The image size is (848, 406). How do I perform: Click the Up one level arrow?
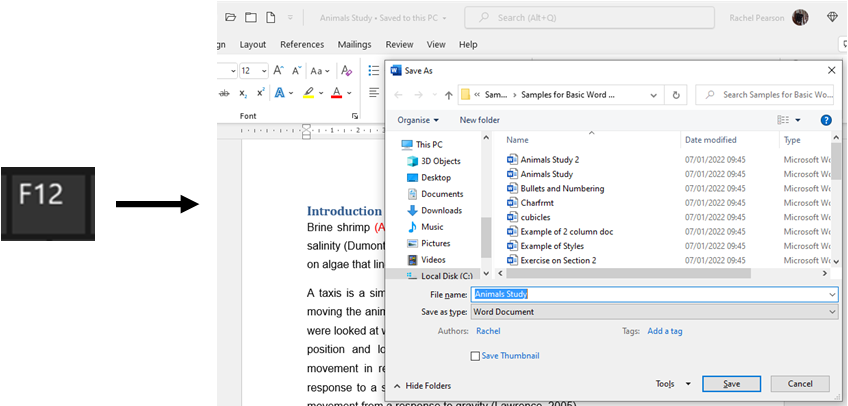click(x=448, y=95)
